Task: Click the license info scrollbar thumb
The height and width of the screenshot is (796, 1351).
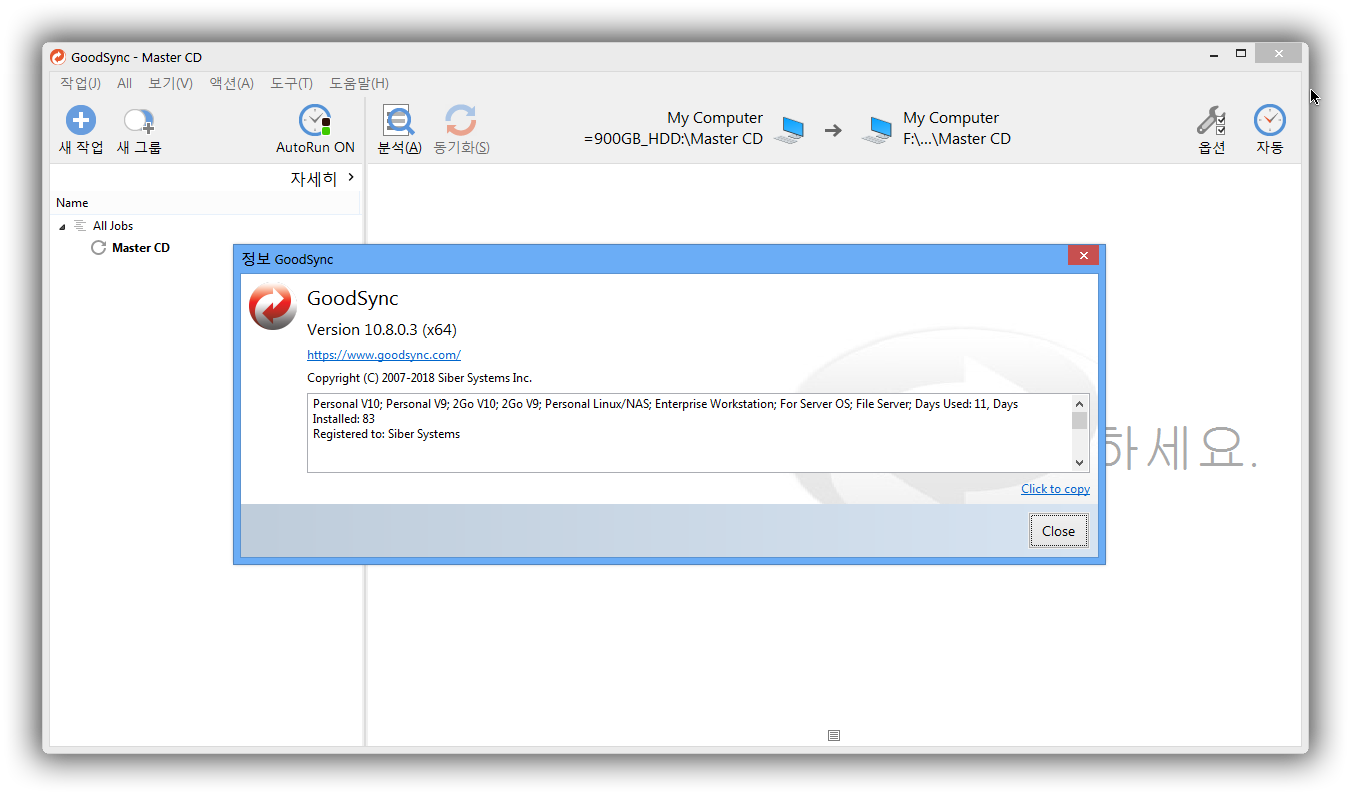Action: point(1079,420)
